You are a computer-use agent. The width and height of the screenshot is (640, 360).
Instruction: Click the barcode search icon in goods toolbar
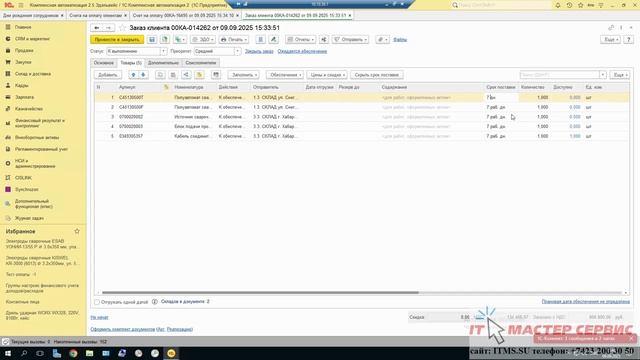216,75
